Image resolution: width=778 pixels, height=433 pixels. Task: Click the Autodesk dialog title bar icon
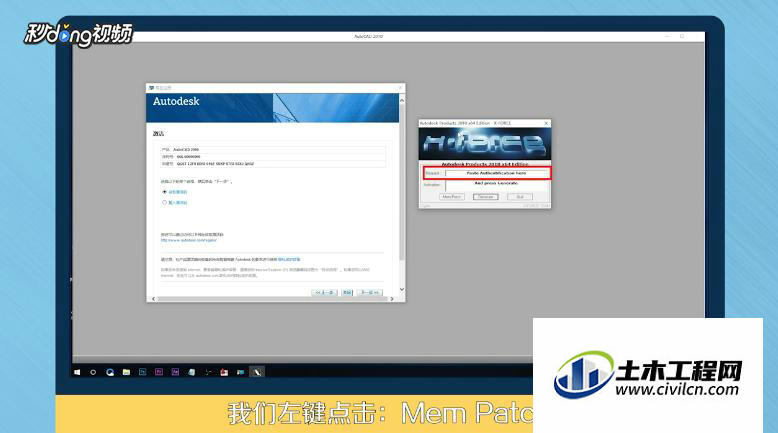coord(151,88)
